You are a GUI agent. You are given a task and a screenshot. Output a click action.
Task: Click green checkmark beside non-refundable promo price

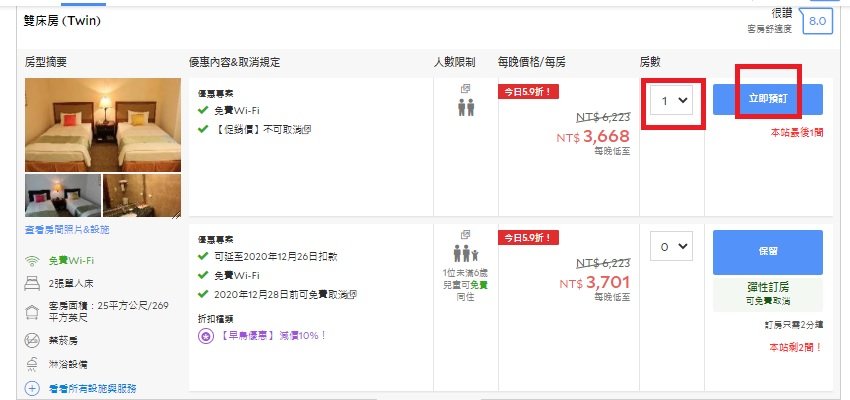[x=203, y=130]
